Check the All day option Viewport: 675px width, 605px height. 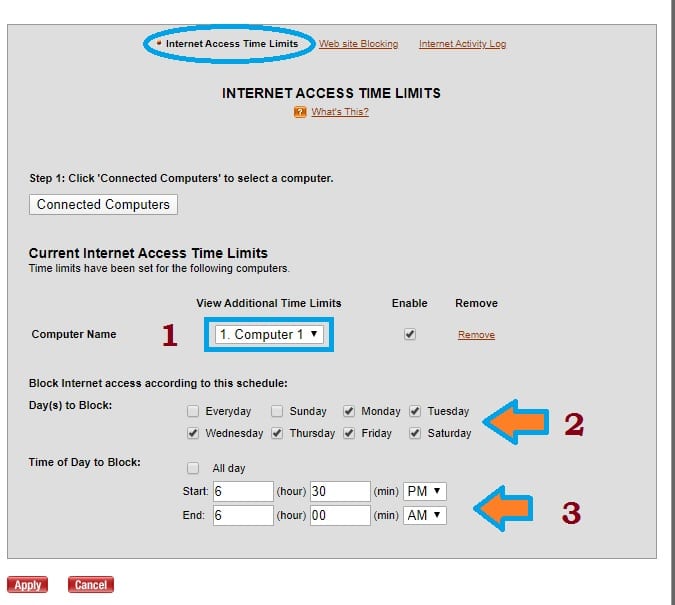point(193,468)
